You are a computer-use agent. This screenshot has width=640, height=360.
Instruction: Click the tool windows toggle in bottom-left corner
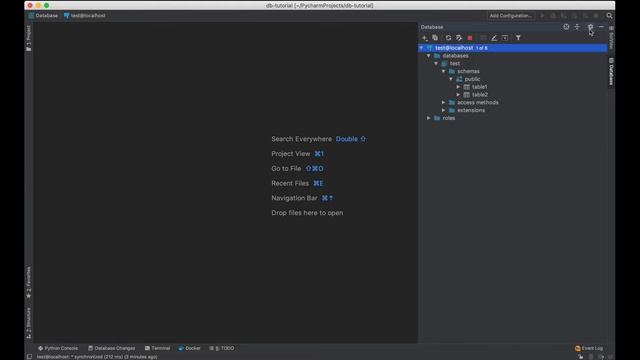pyautogui.click(x=29, y=356)
